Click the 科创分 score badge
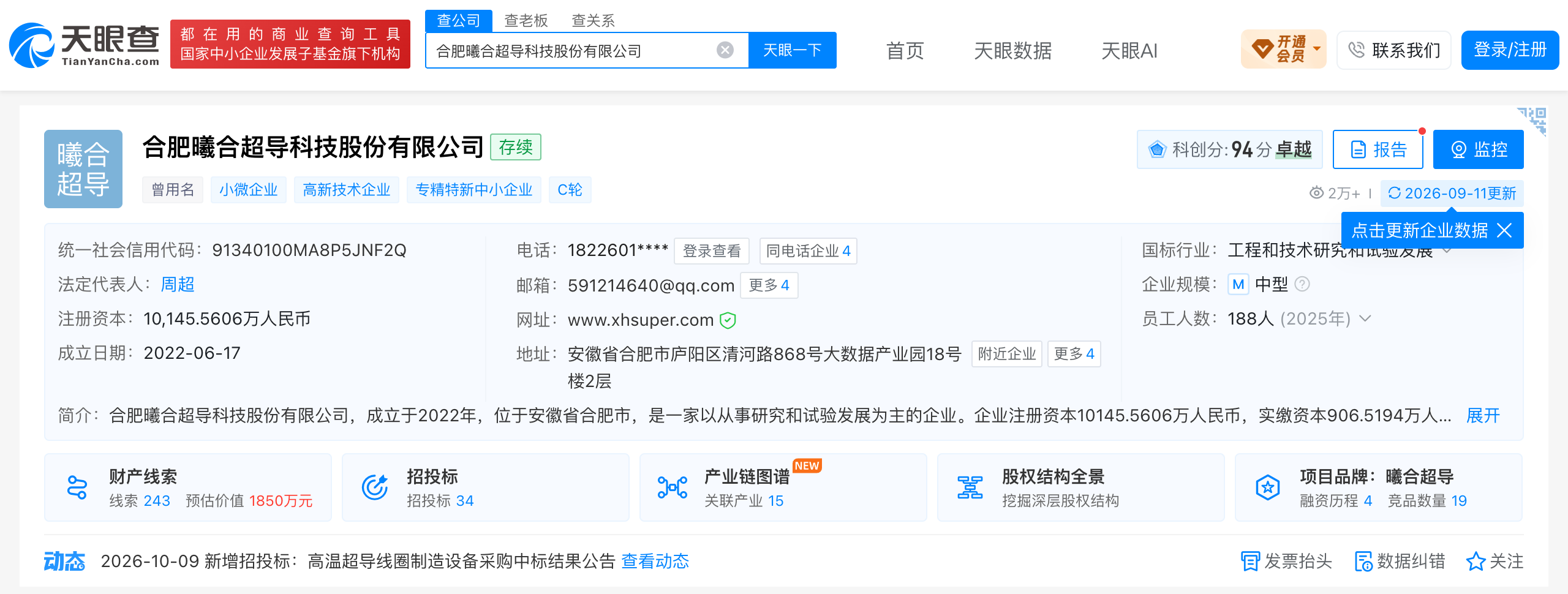This screenshot has height=594, width=1568. (x=1230, y=149)
